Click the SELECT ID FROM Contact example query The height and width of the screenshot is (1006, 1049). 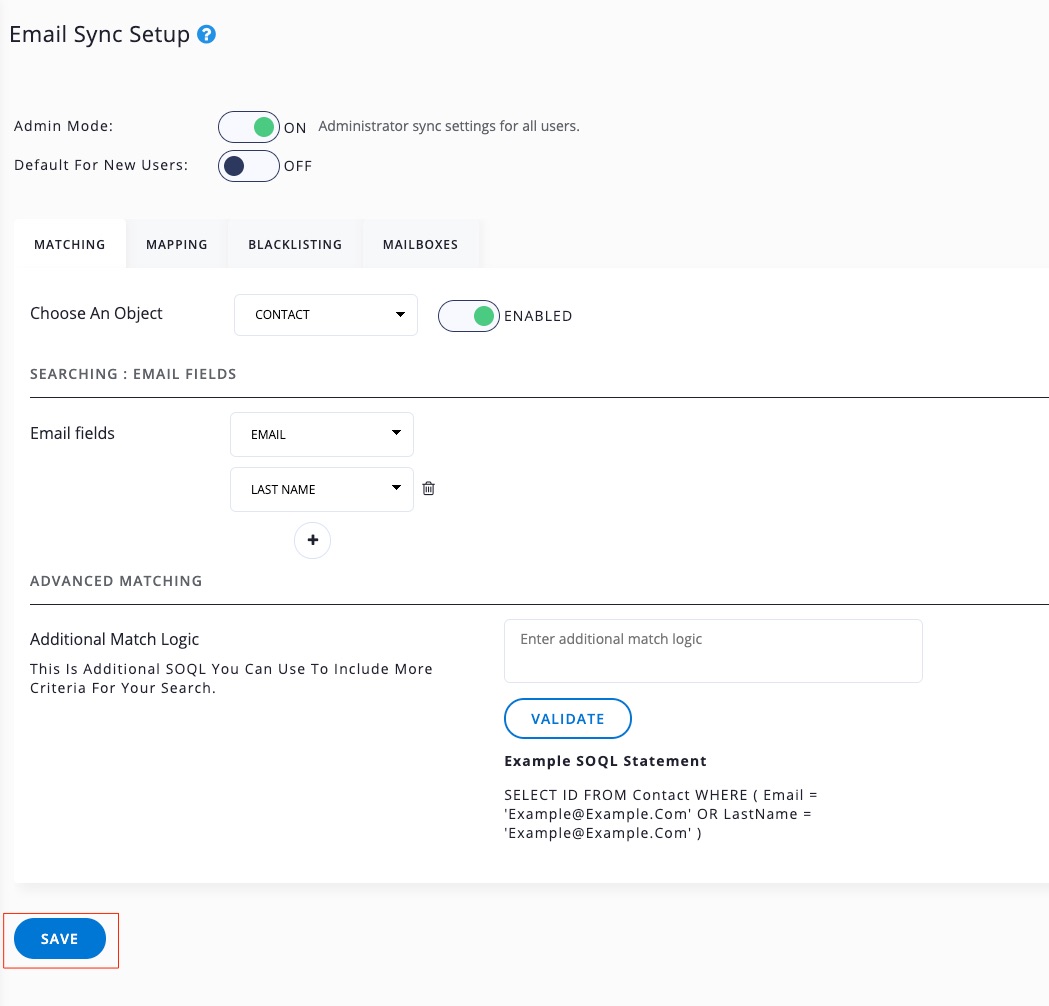(661, 814)
